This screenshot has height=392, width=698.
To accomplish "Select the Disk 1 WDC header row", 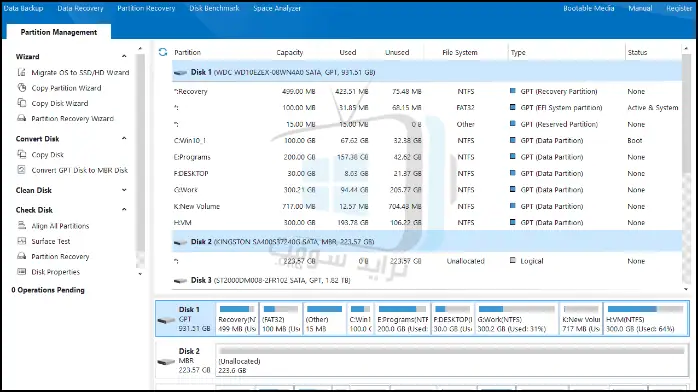I will coord(426,72).
